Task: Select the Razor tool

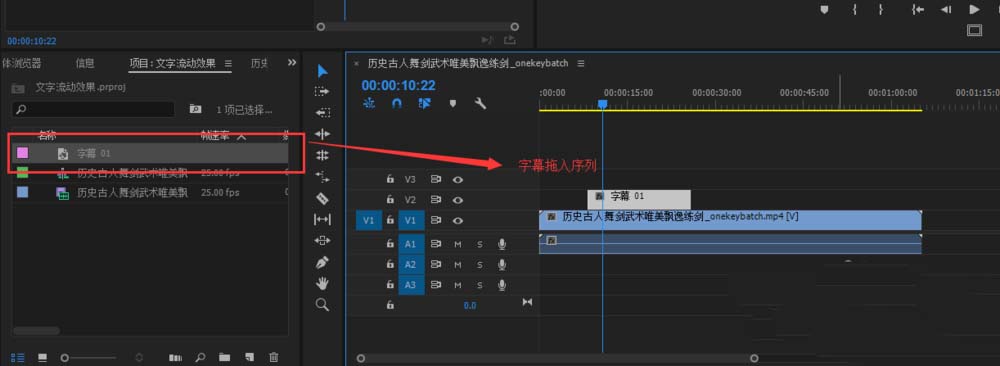Action: [322, 198]
